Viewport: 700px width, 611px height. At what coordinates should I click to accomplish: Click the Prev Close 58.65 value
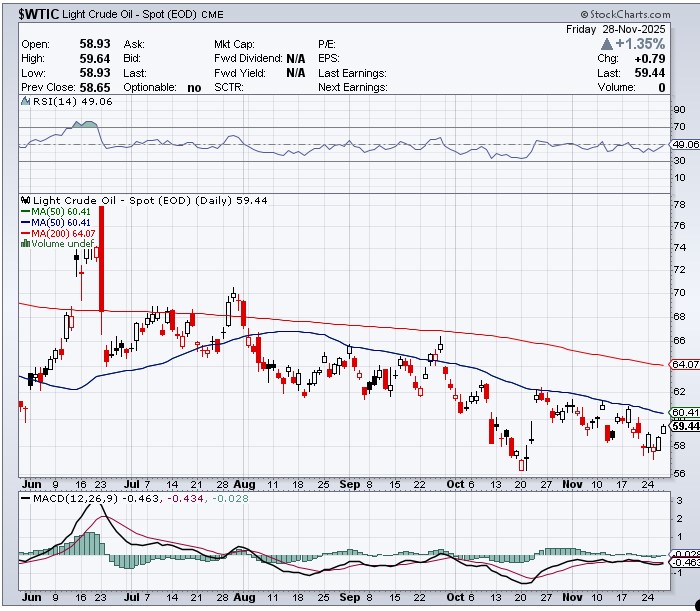coord(94,88)
